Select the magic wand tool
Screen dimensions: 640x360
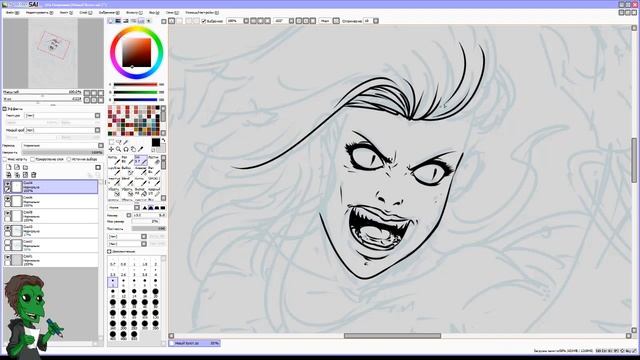click(x=126, y=142)
